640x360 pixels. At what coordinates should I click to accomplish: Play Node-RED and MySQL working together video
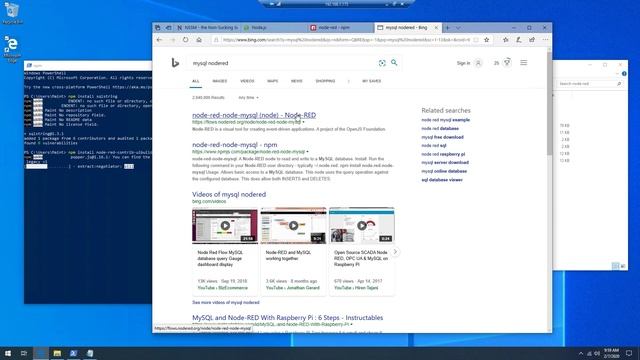point(293,226)
